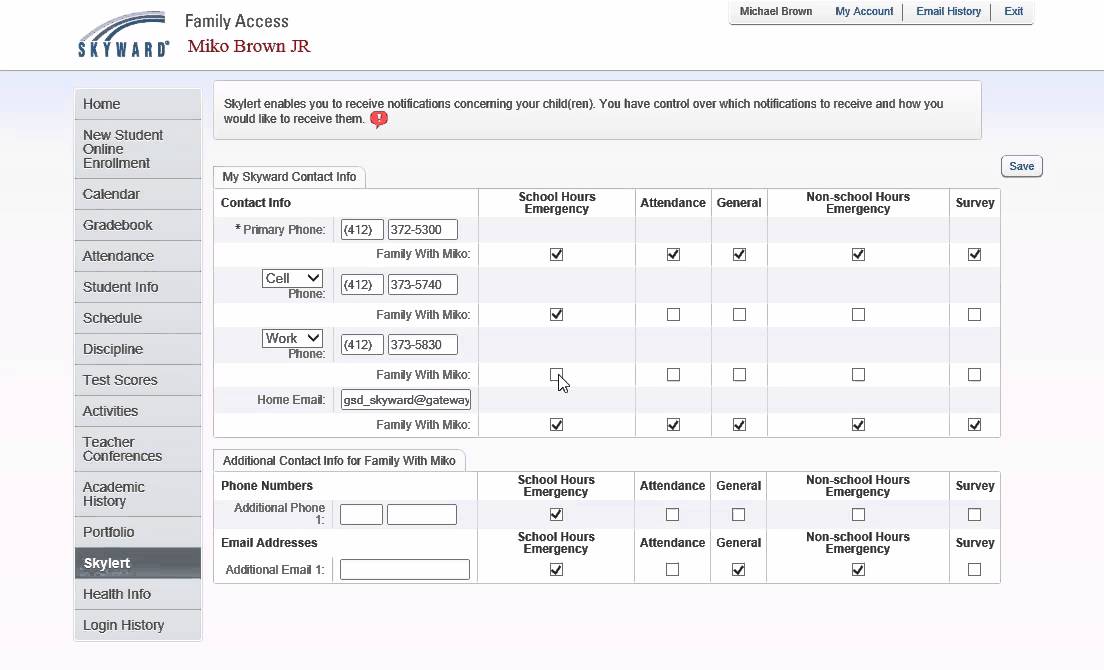Open Teacher Conferences page
This screenshot has height=670, width=1104.
click(x=138, y=449)
